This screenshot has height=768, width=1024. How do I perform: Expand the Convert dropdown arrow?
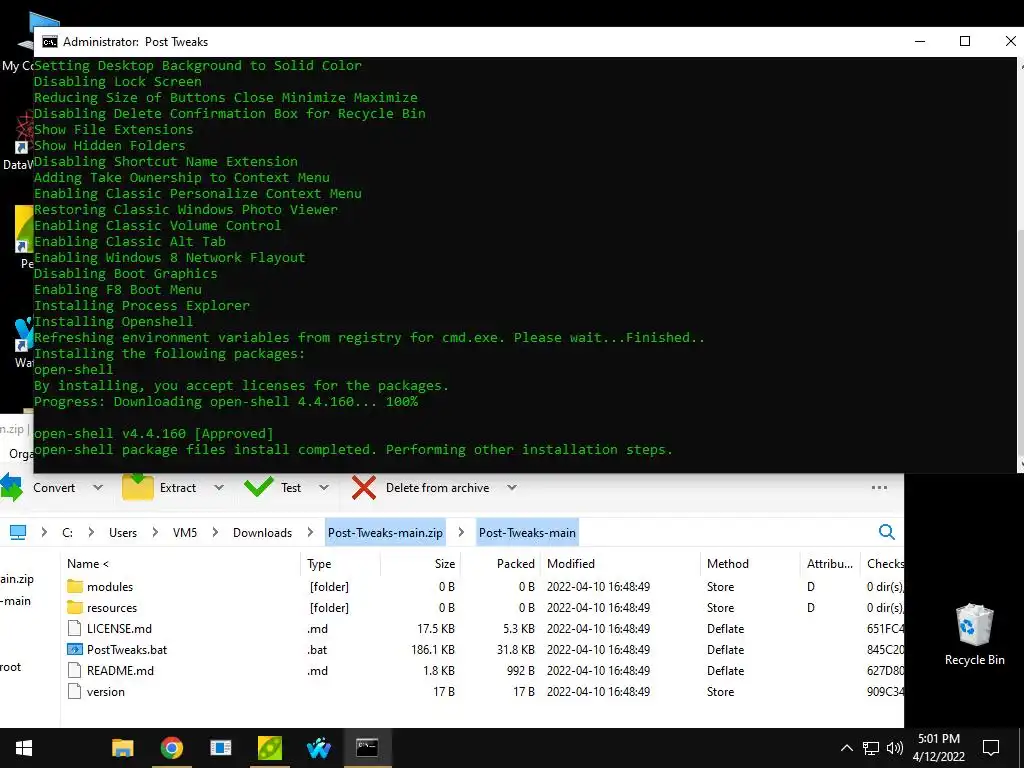click(x=97, y=488)
